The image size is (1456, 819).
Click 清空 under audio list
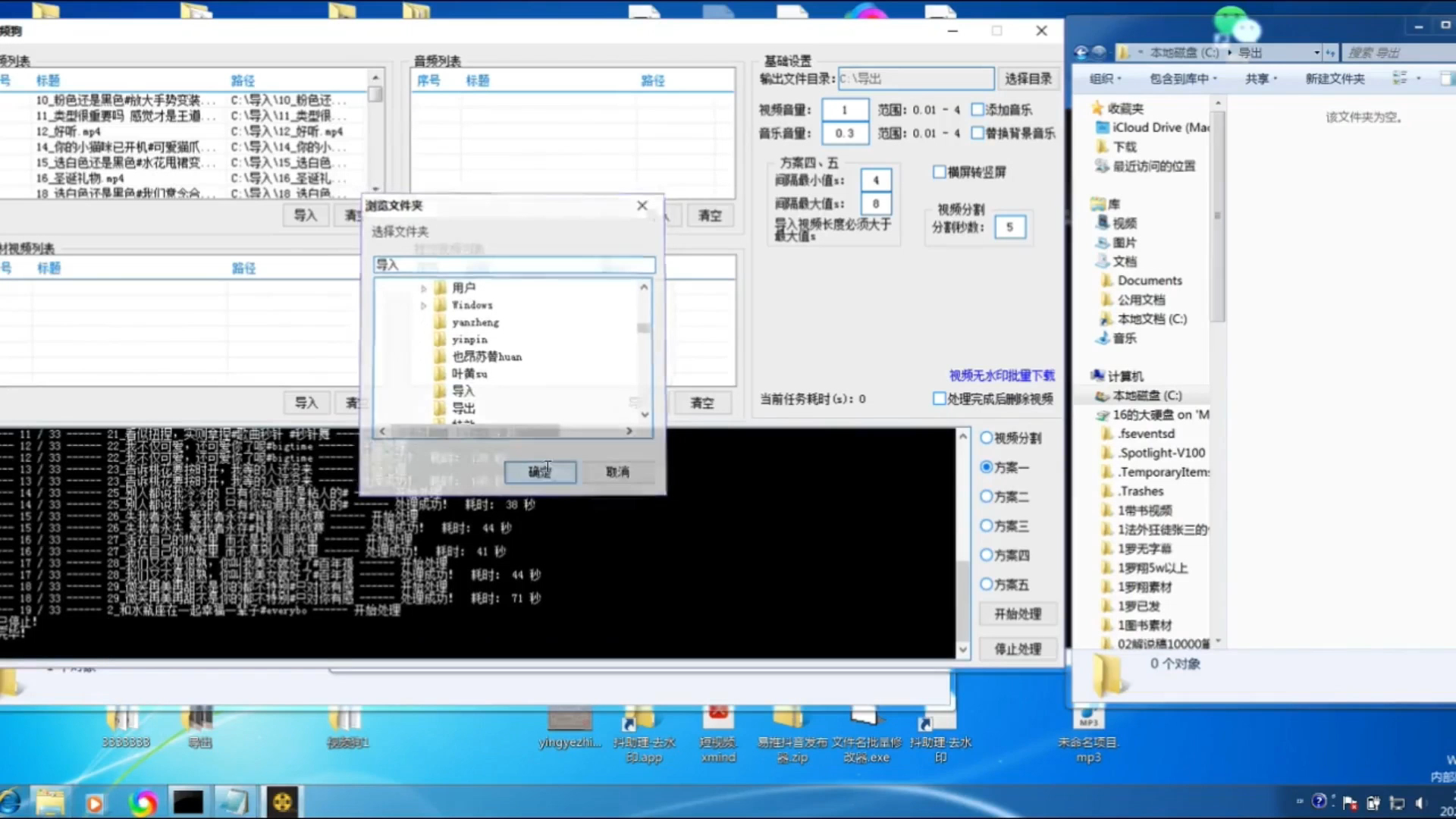pos(710,215)
